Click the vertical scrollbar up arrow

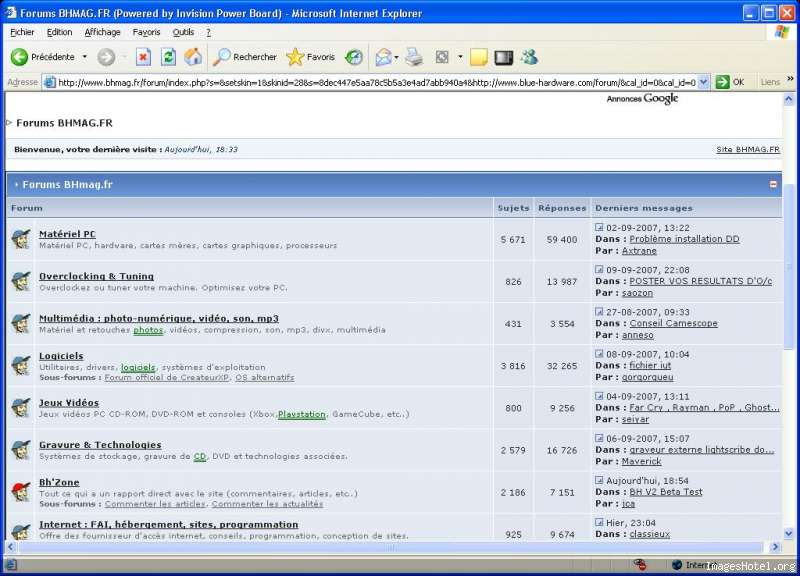[x=789, y=99]
